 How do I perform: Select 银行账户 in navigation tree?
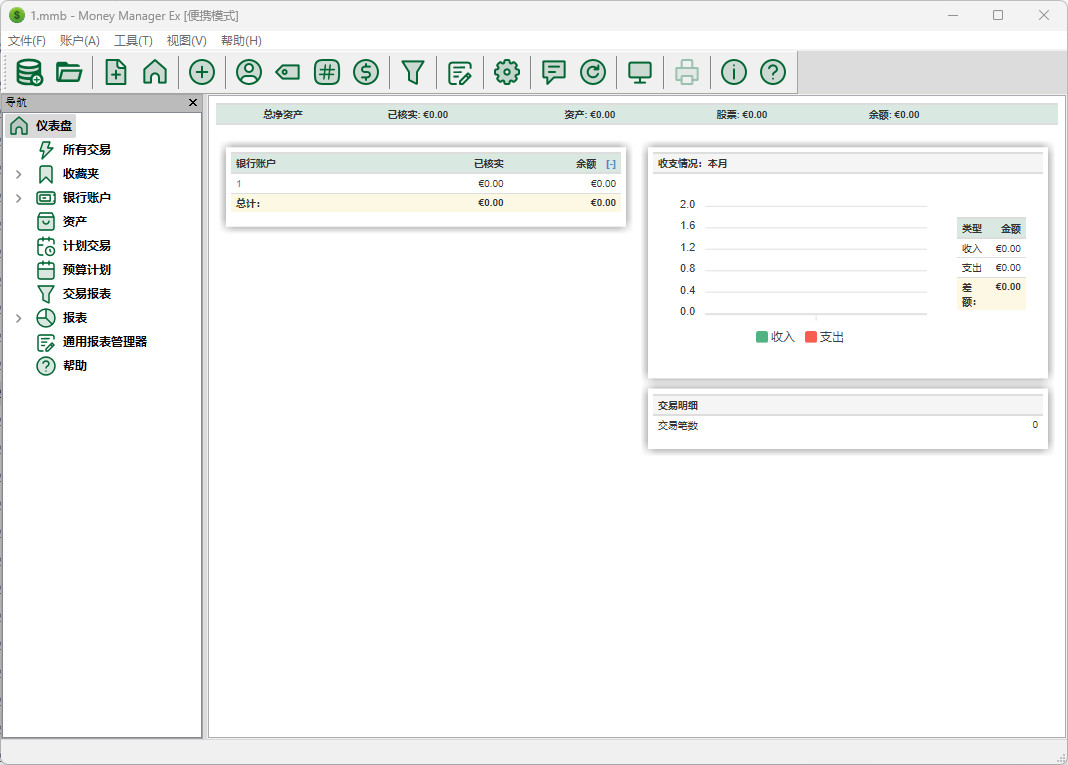87,198
